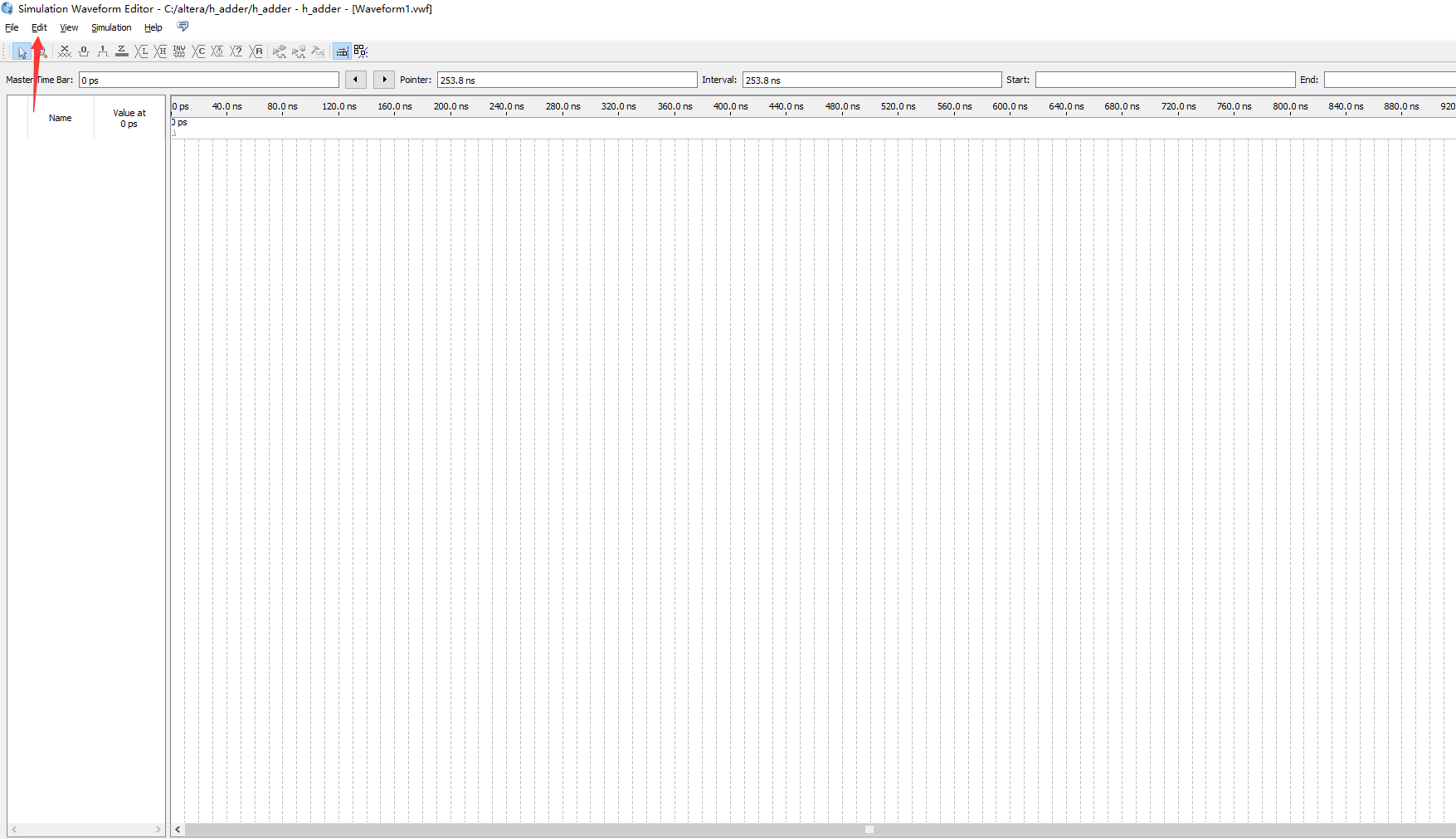1456x839 pixels.
Task: Click the name panel scroll-left arrow
Action: pos(14,829)
